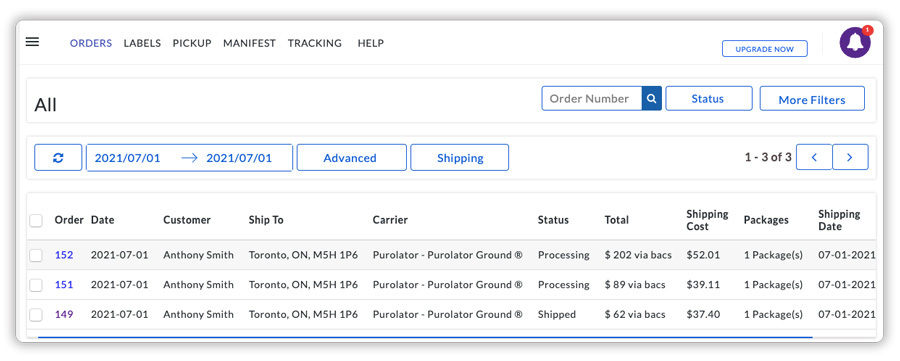Open order 149 link
This screenshot has height=361, width=900.
64,315
